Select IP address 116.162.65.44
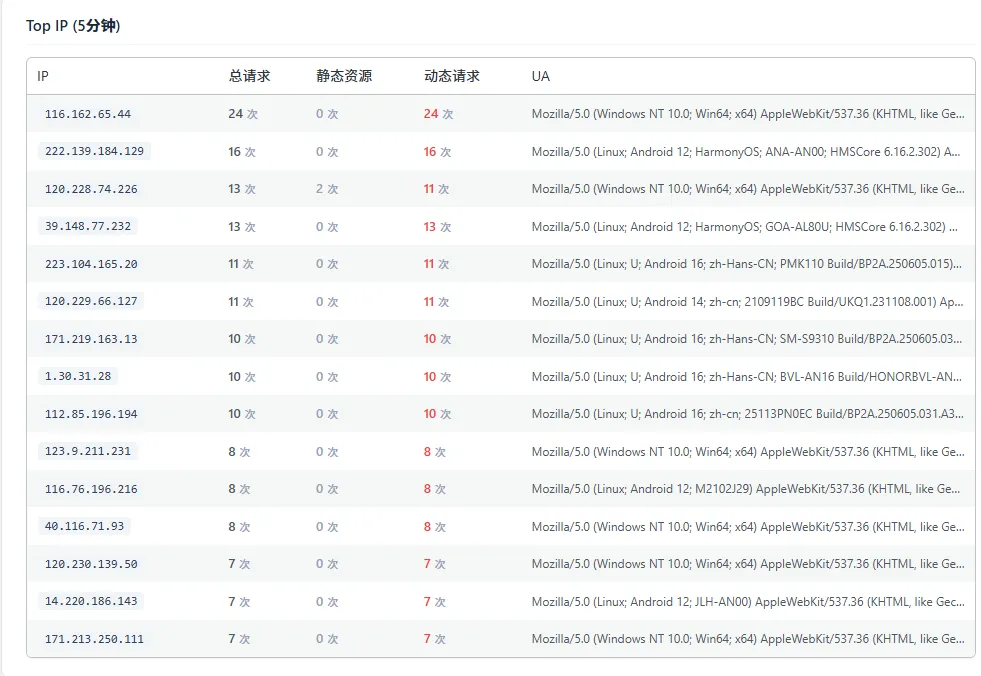The height and width of the screenshot is (676, 981). coord(88,114)
